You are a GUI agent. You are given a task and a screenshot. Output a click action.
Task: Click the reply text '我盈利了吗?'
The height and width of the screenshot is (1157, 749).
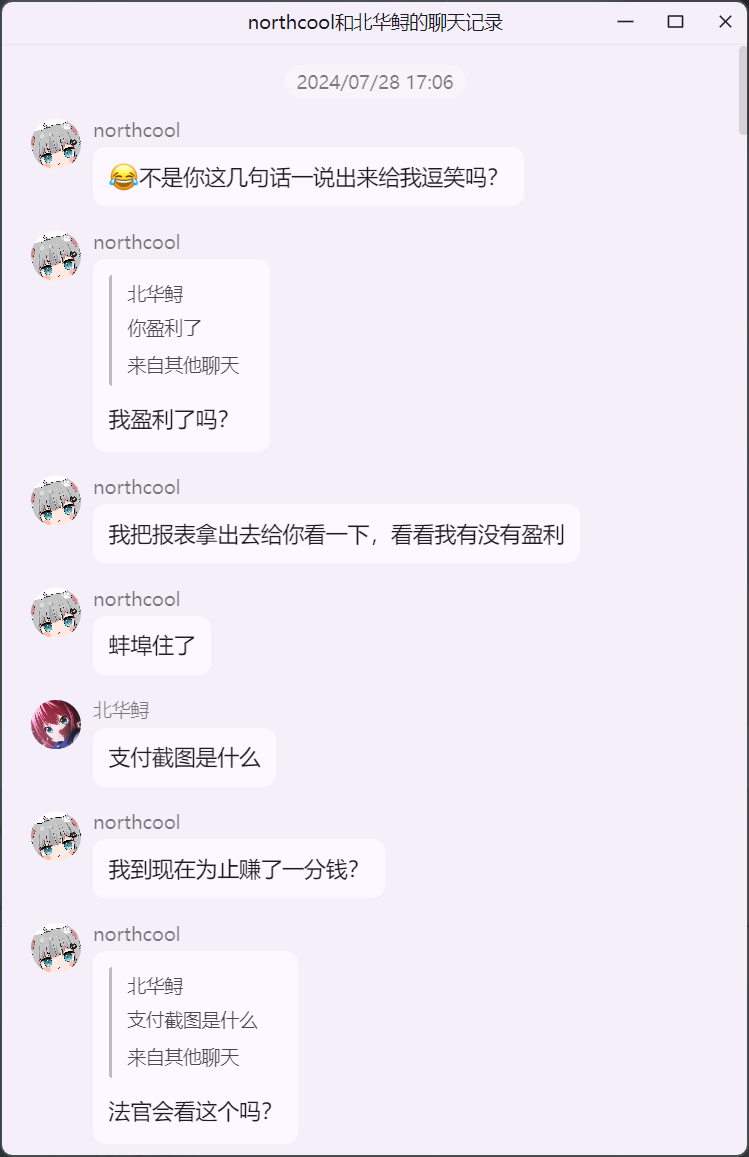(168, 420)
